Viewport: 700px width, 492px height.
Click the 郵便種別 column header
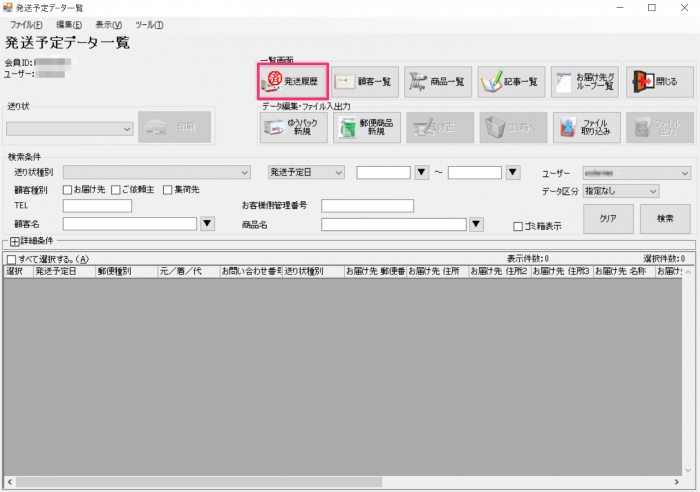(x=127, y=271)
